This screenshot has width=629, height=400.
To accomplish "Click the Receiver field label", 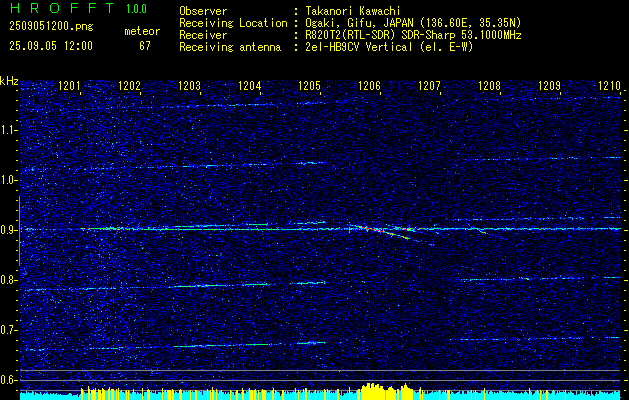I will coord(203,35).
